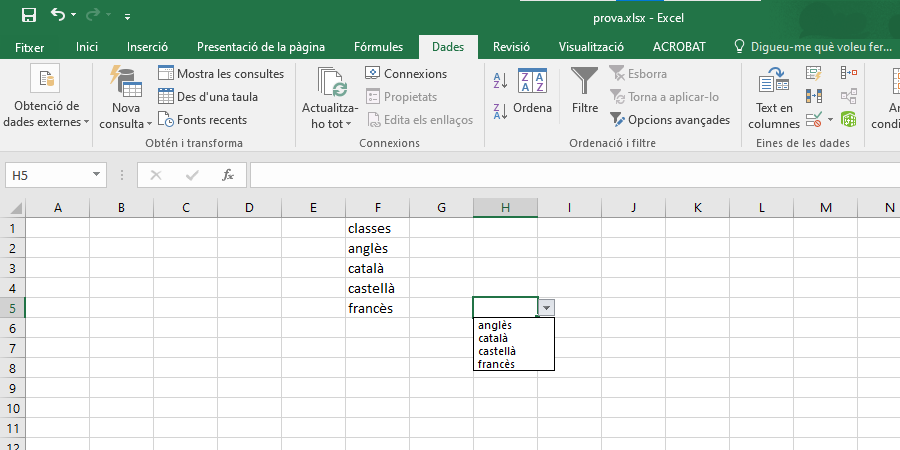The image size is (900, 450).
Task: Click Des d'una taula button
Action: point(208,97)
